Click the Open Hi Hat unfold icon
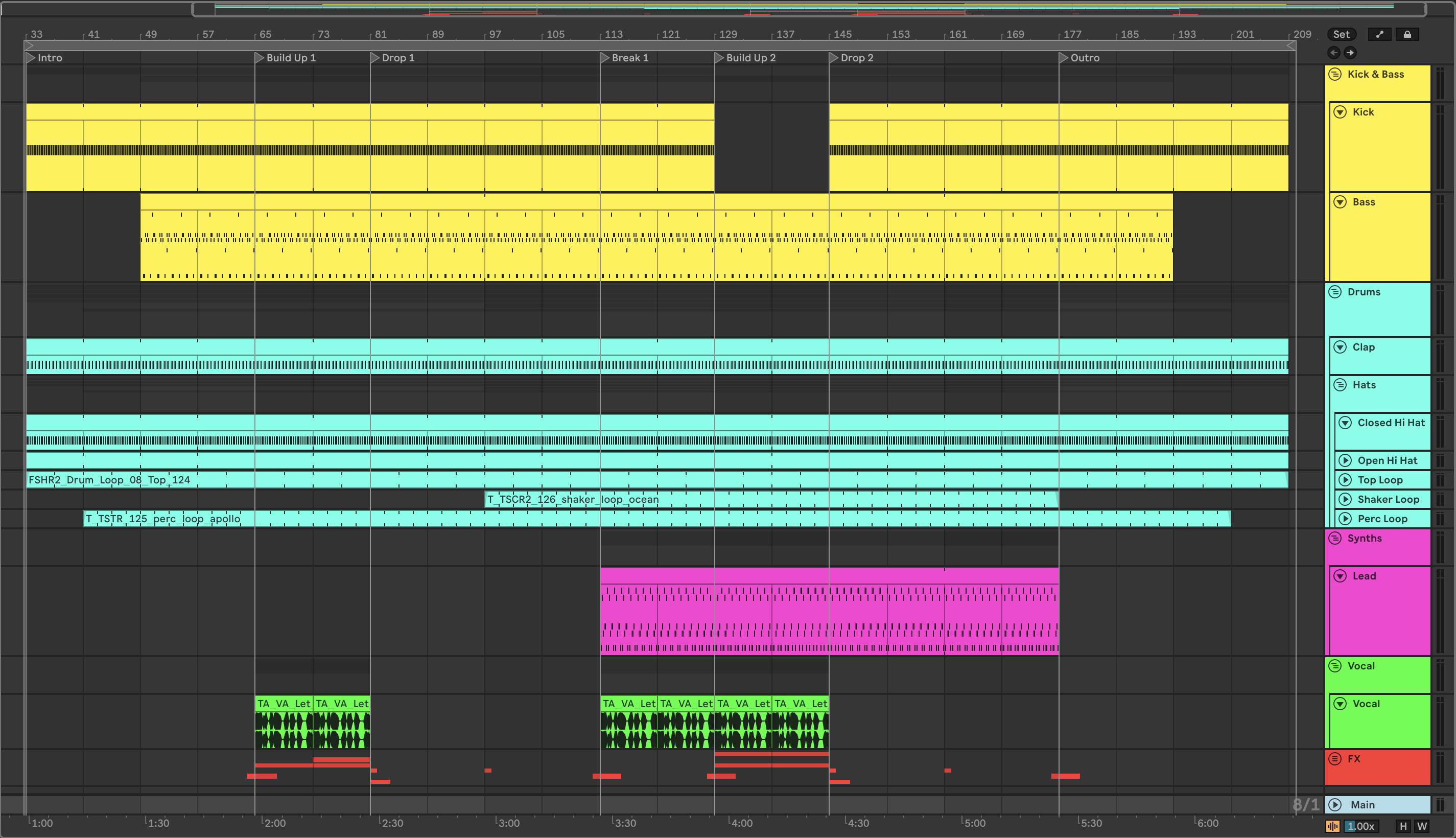1456x838 pixels. tap(1345, 460)
